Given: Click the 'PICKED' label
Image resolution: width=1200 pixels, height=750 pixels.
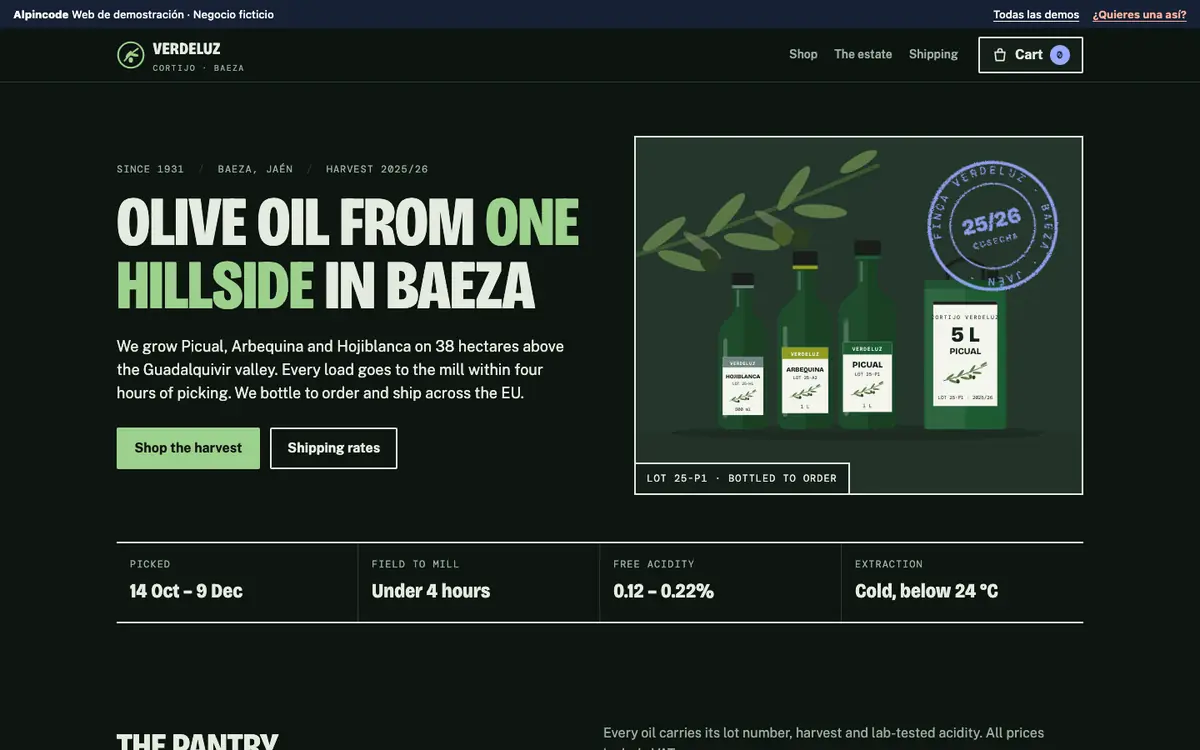Looking at the screenshot, I should 150,564.
